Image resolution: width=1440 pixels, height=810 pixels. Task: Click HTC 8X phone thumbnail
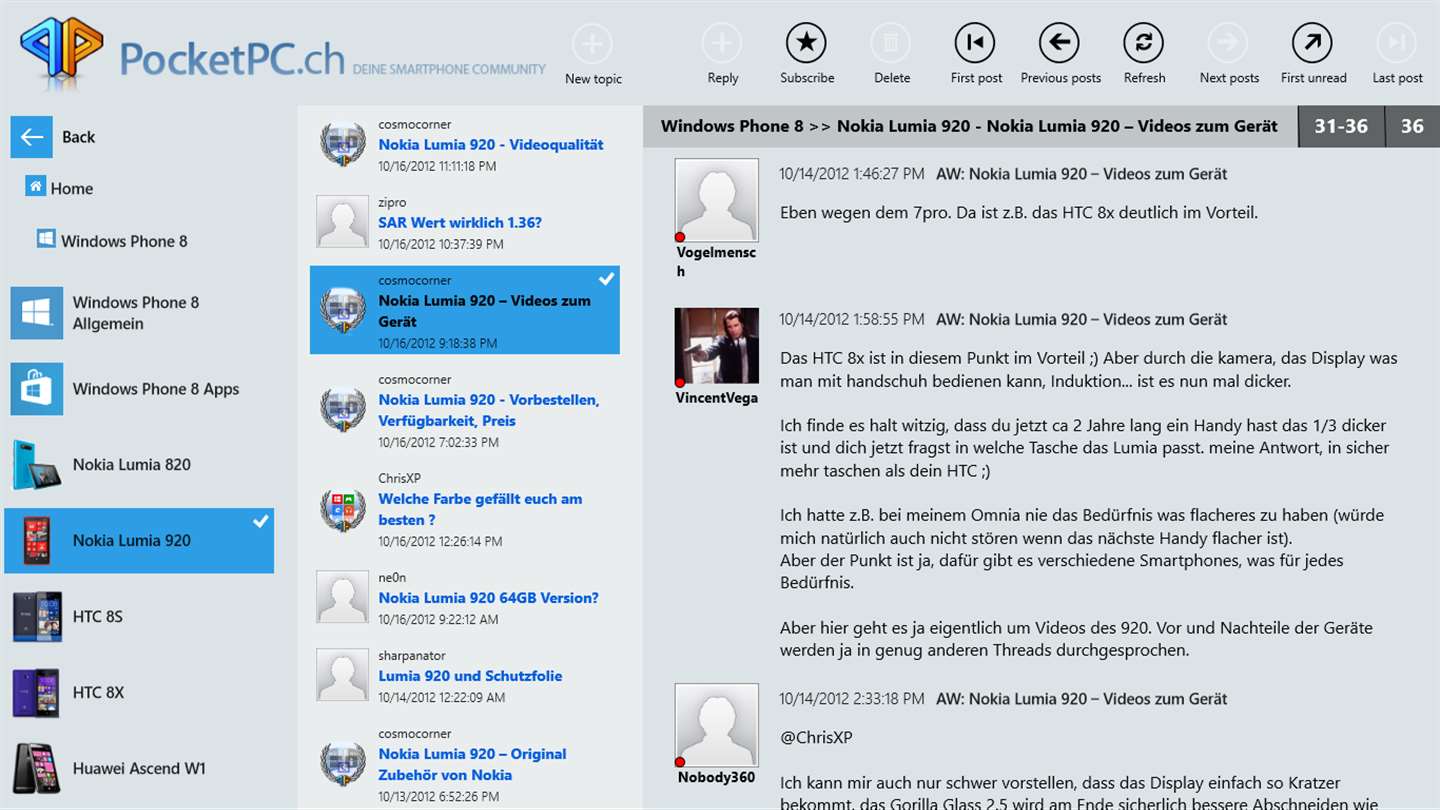click(37, 693)
